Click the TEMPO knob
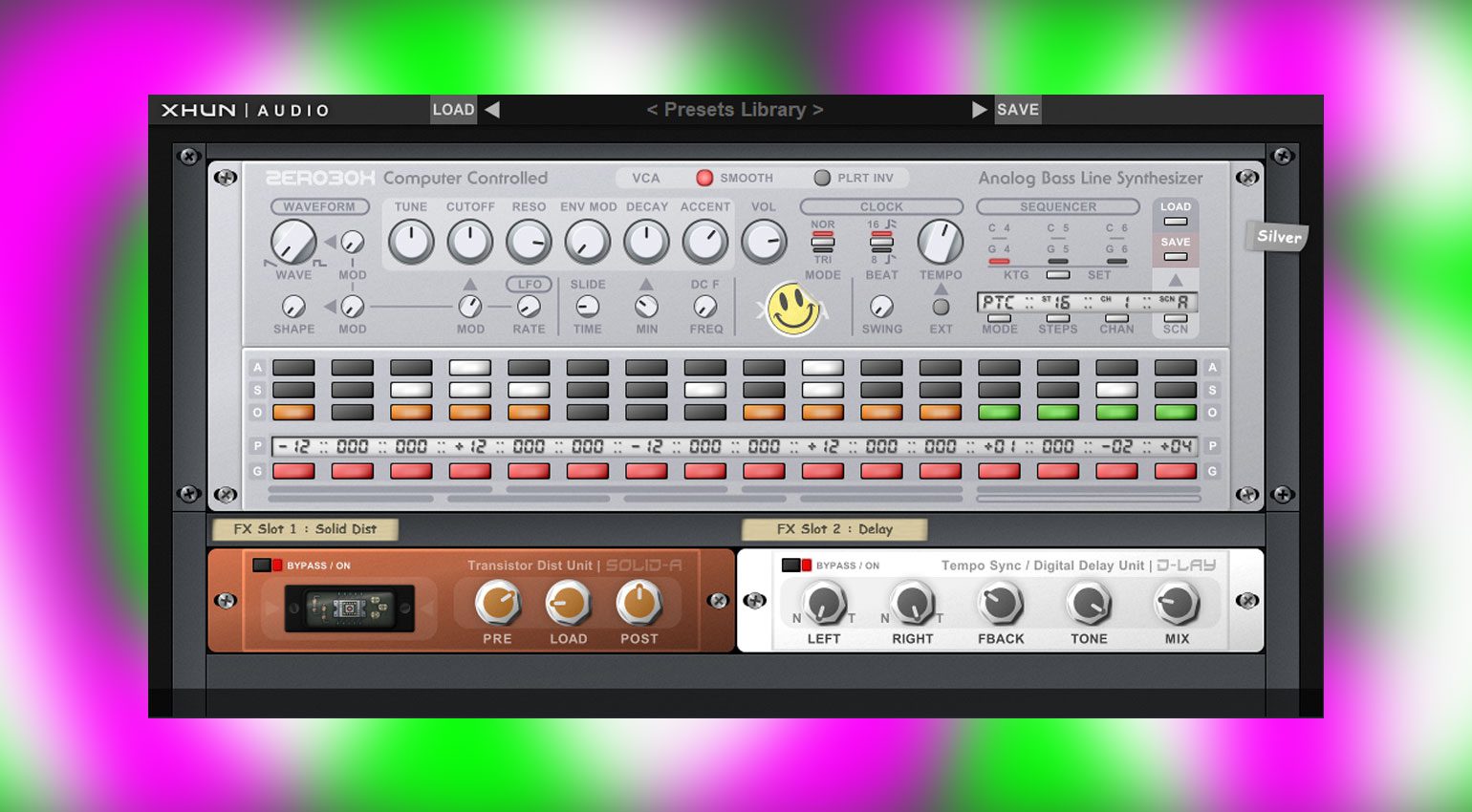The width and height of the screenshot is (1472, 812). (x=941, y=242)
